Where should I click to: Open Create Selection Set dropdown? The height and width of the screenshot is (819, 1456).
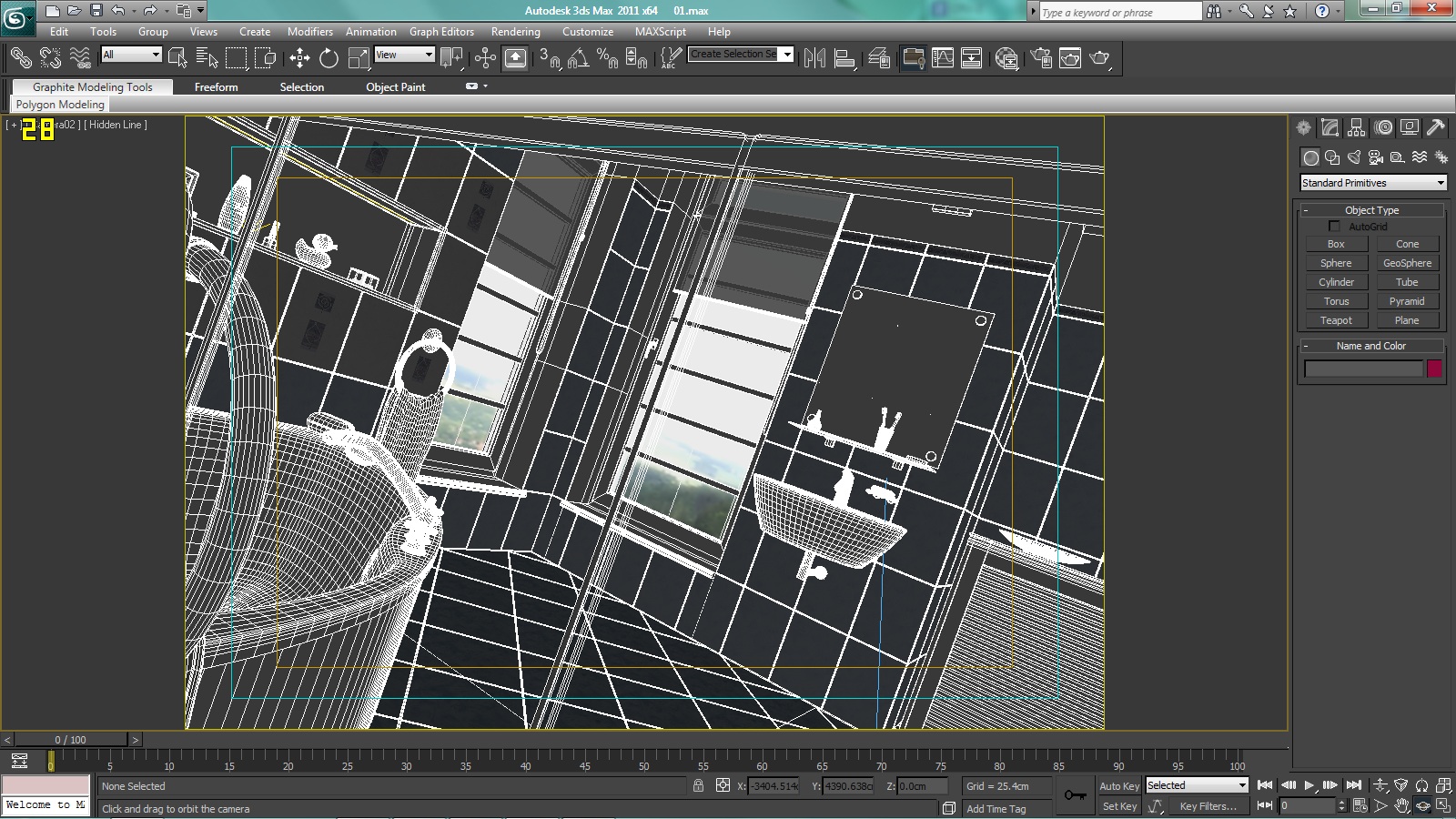741,55
